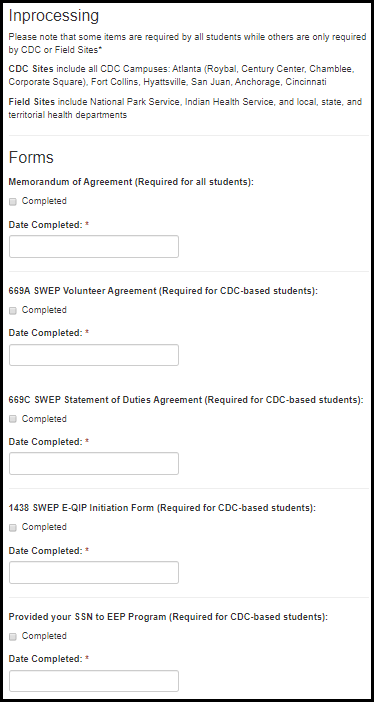Click the Memorandum of Agreement section title
The height and width of the screenshot is (702, 374).
point(131,182)
